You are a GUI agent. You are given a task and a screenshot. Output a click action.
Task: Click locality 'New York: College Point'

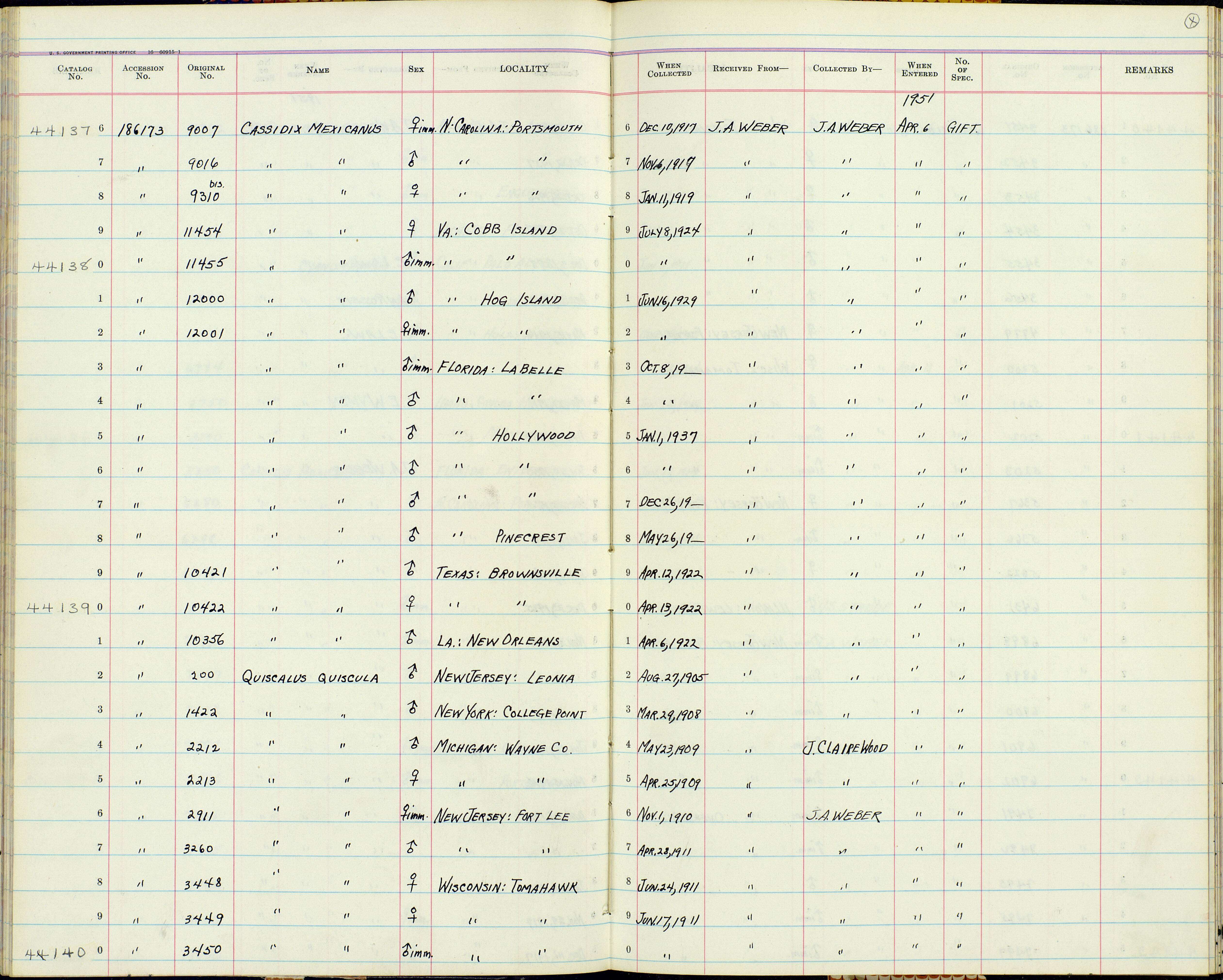tap(509, 713)
